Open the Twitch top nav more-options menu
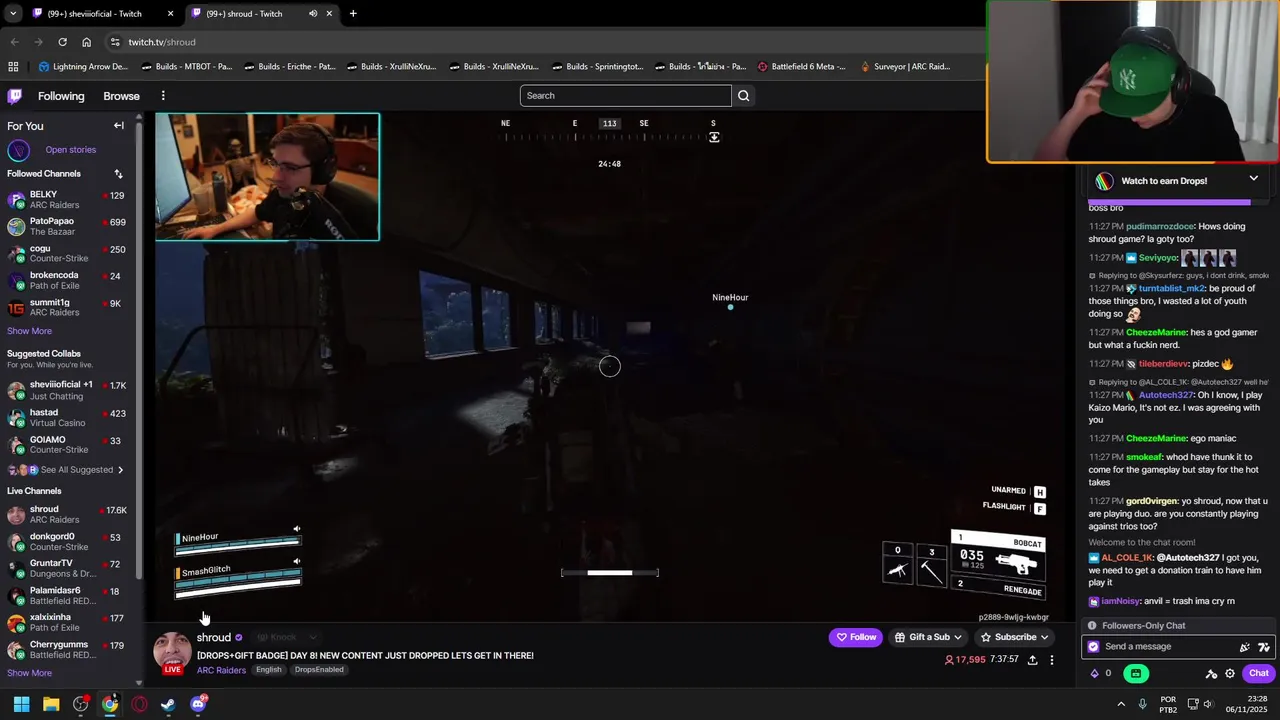 163,96
